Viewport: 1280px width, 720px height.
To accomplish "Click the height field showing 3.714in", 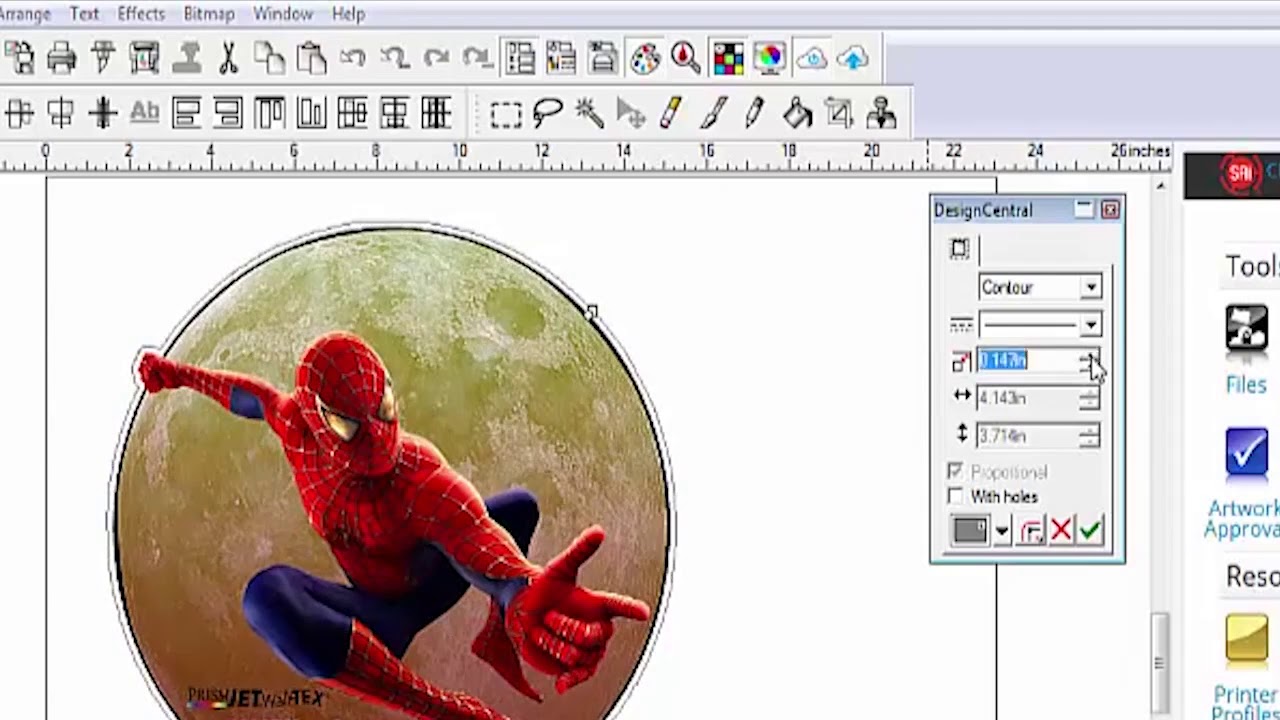I will [x=1028, y=435].
